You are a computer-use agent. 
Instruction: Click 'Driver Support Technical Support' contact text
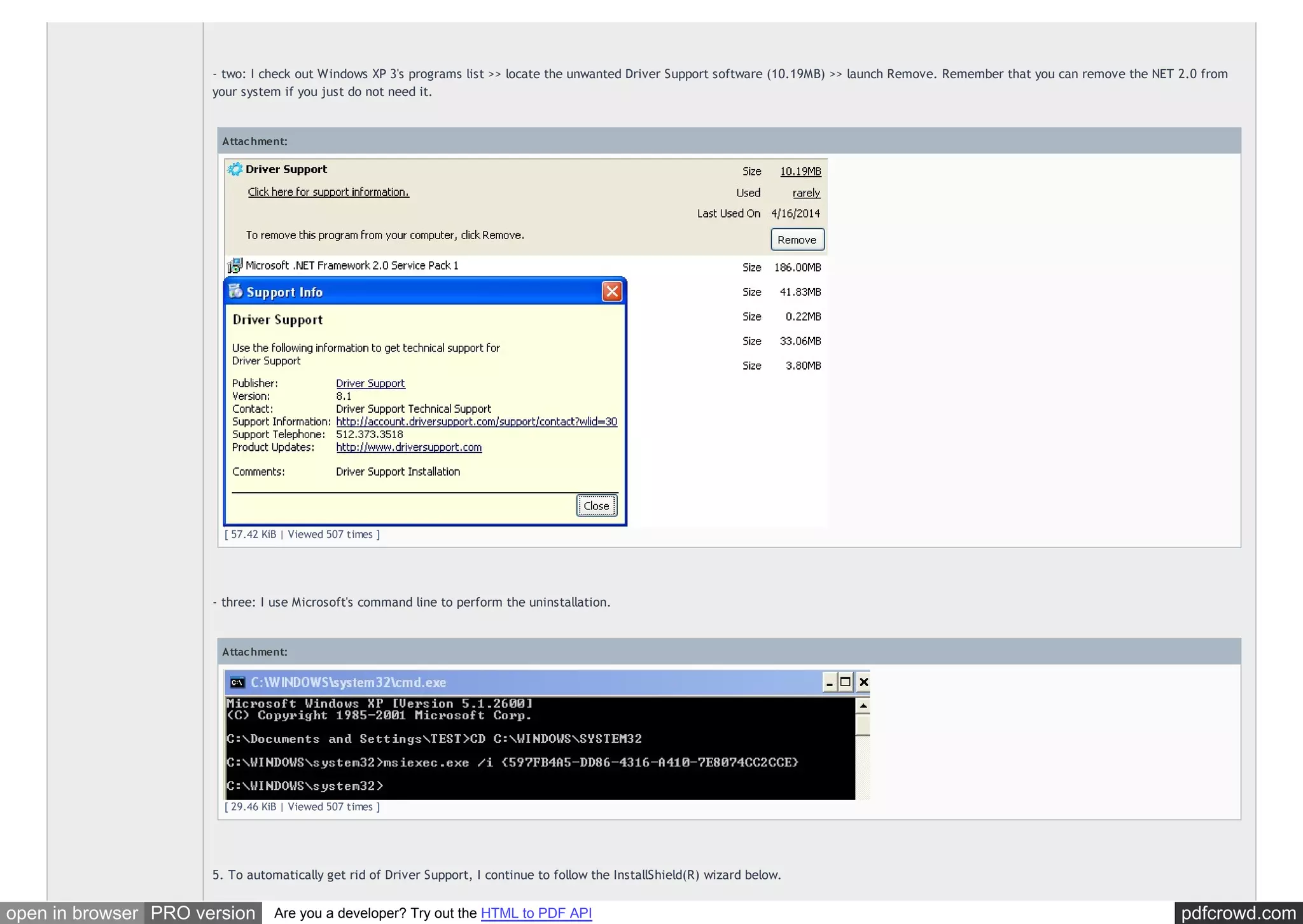click(x=414, y=409)
